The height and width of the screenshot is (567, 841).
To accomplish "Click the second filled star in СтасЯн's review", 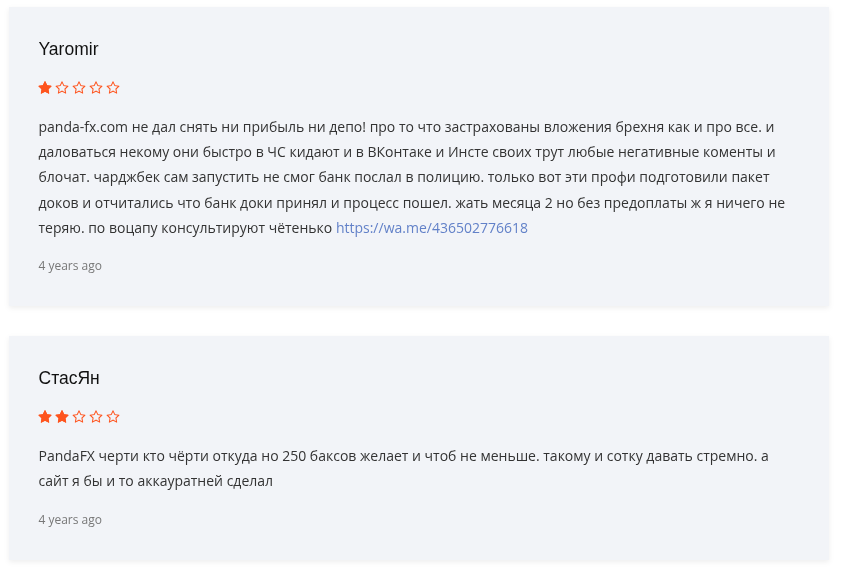I will 62,417.
